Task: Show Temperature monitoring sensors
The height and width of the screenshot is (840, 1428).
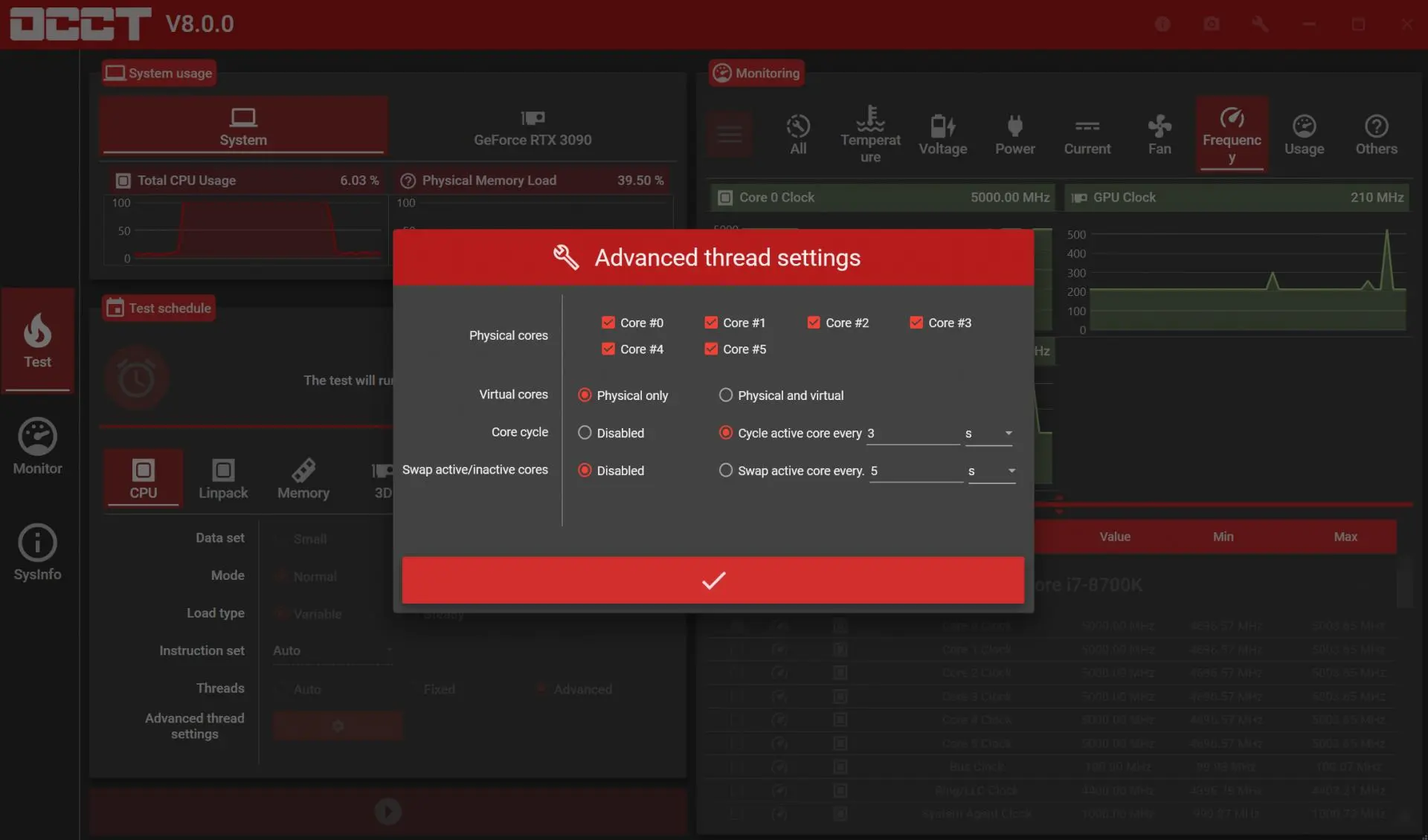Action: 870,134
